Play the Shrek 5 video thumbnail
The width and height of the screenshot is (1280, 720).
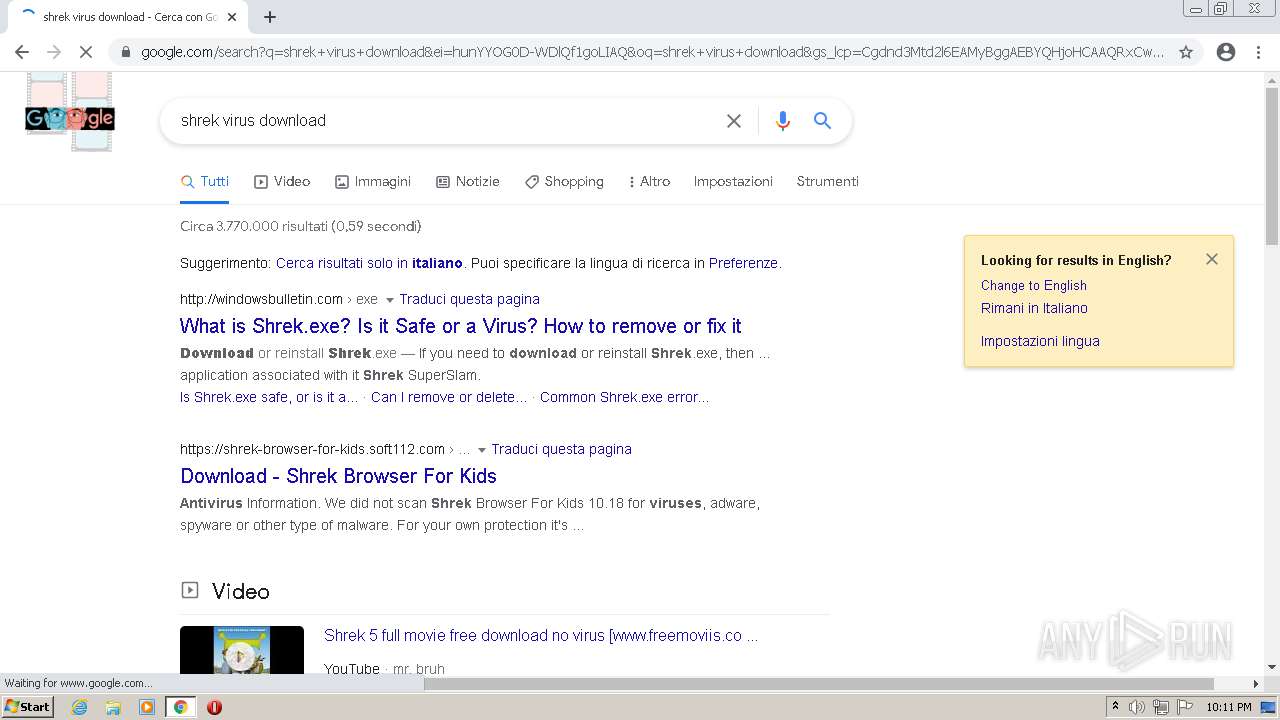tap(241, 651)
